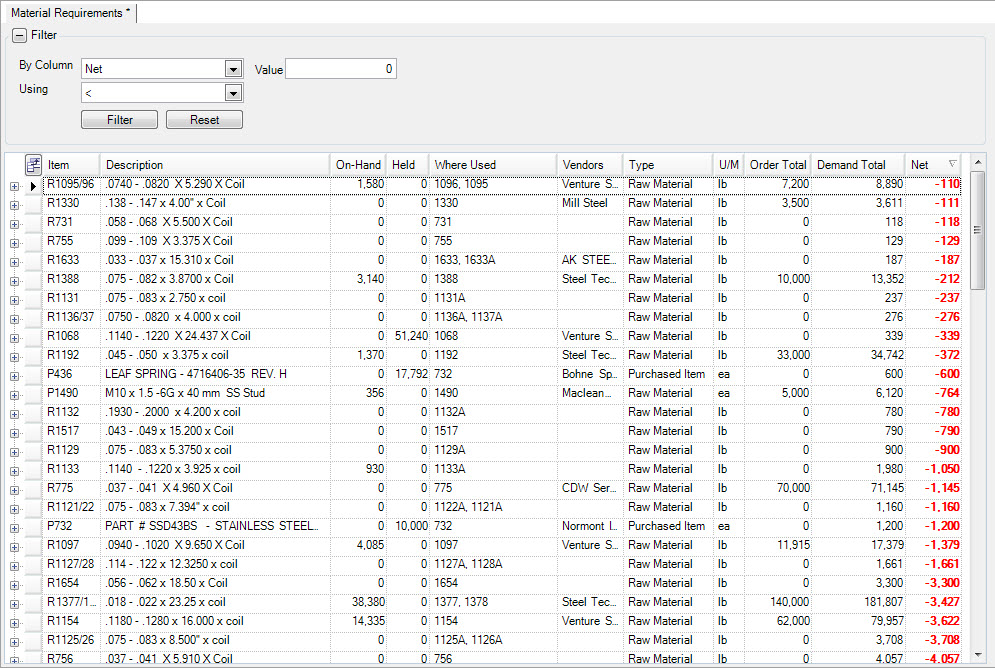Open the grid column chooser icon

(33, 164)
